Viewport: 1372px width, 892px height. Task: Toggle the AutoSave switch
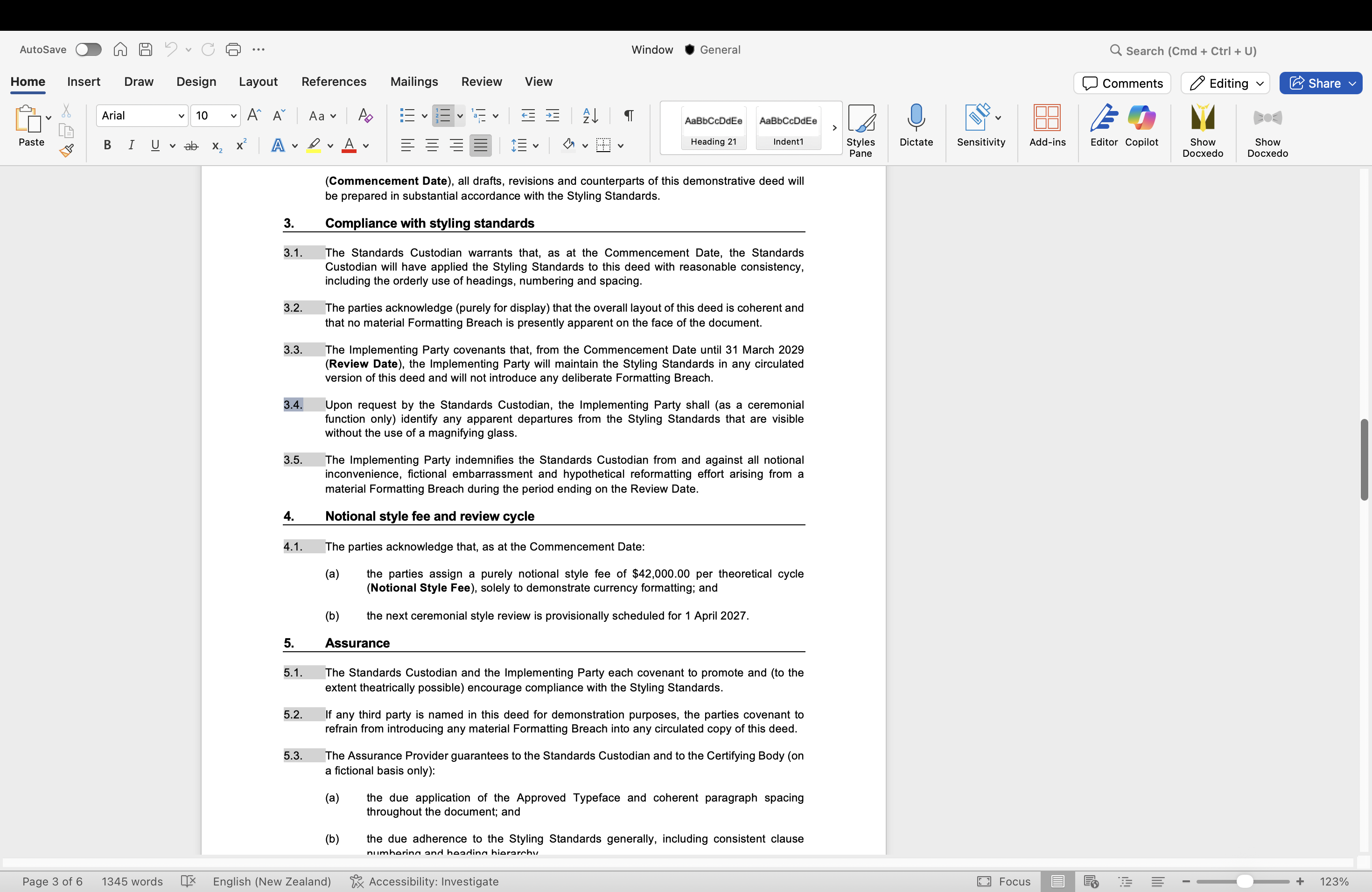coord(88,49)
